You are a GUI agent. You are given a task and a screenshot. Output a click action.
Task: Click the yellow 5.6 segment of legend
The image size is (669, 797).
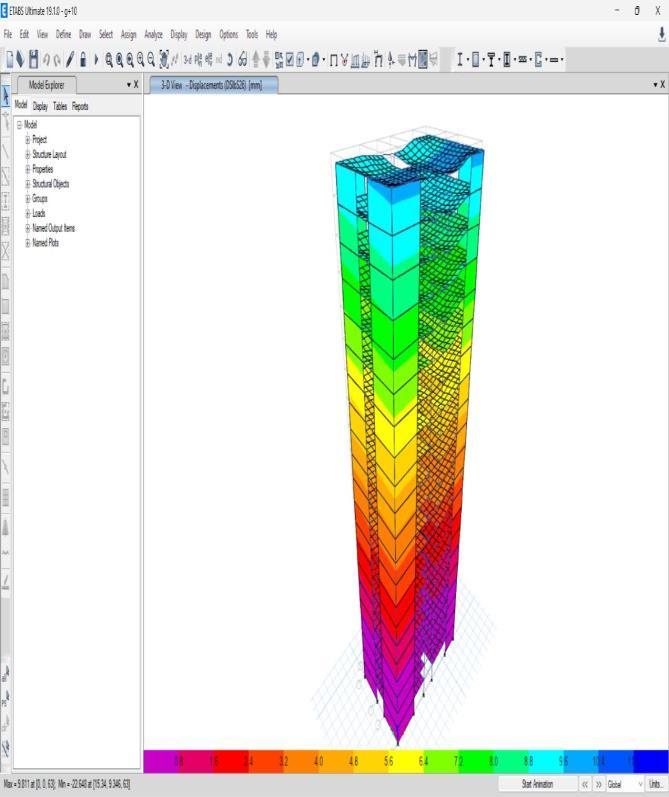point(406,761)
